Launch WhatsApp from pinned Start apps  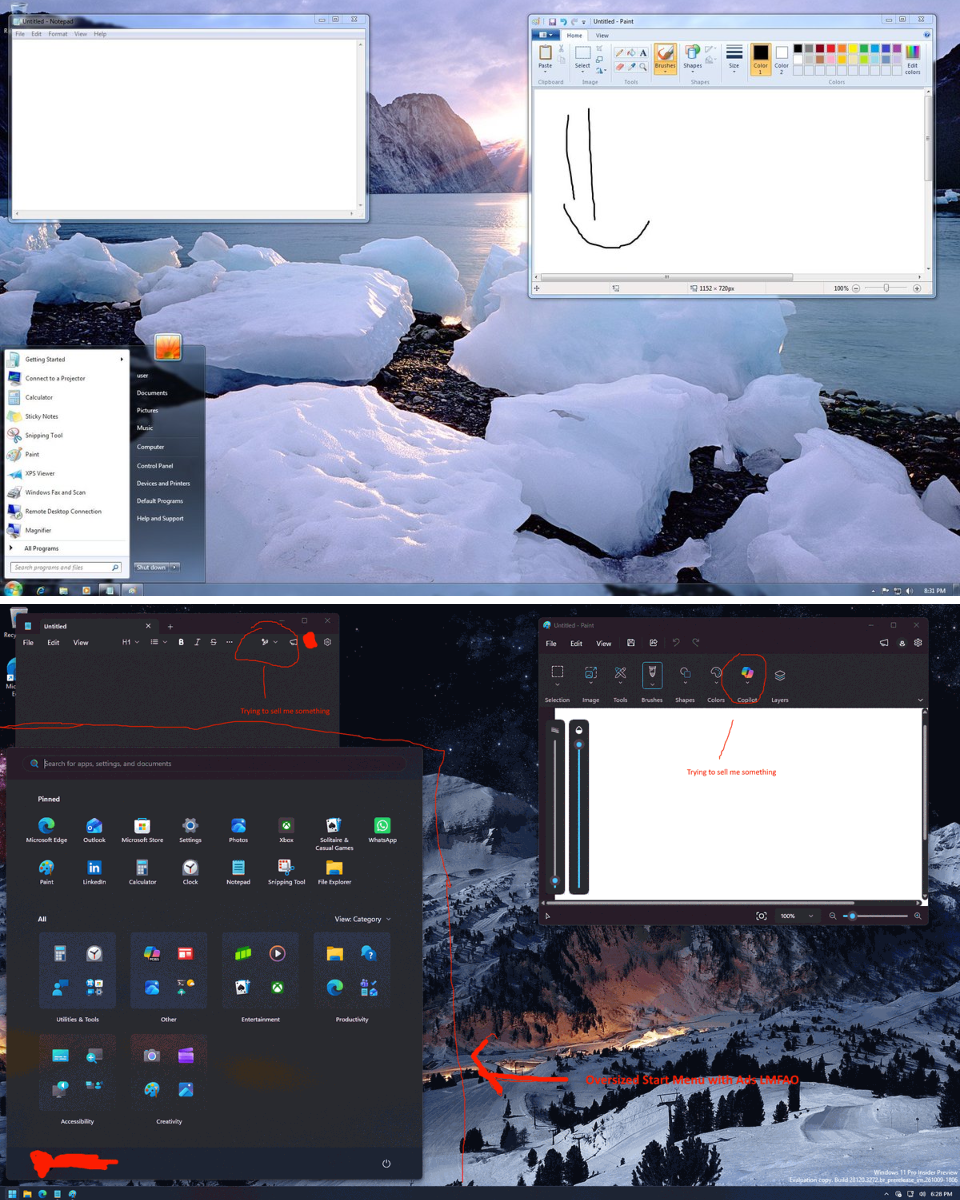pos(382,831)
